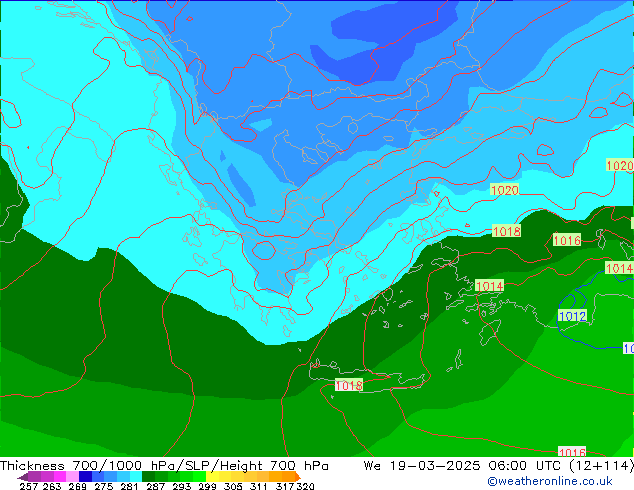Click the 1018 label over Crete
The height and width of the screenshot is (490, 634).
[349, 385]
